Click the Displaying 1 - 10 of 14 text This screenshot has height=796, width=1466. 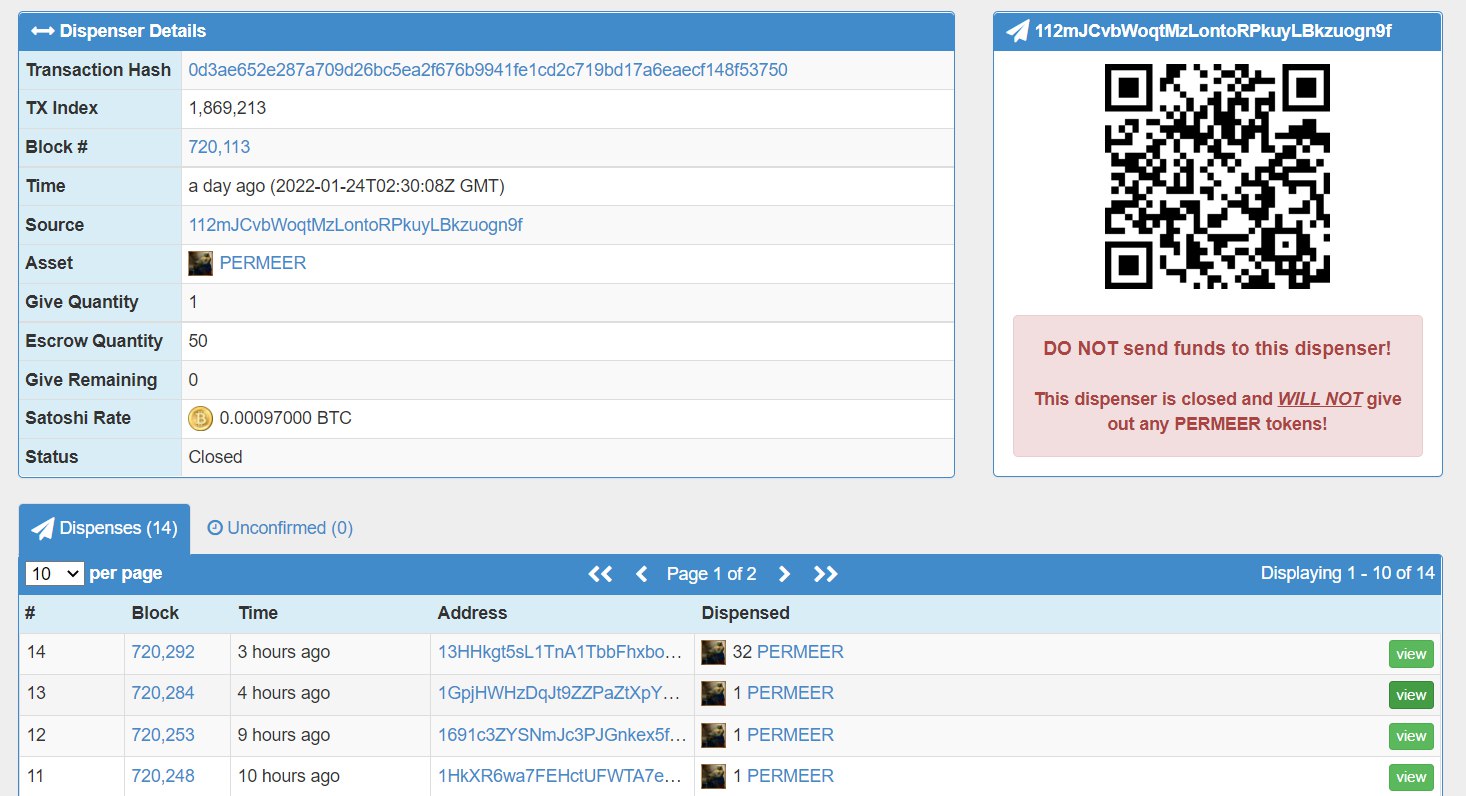point(1348,573)
